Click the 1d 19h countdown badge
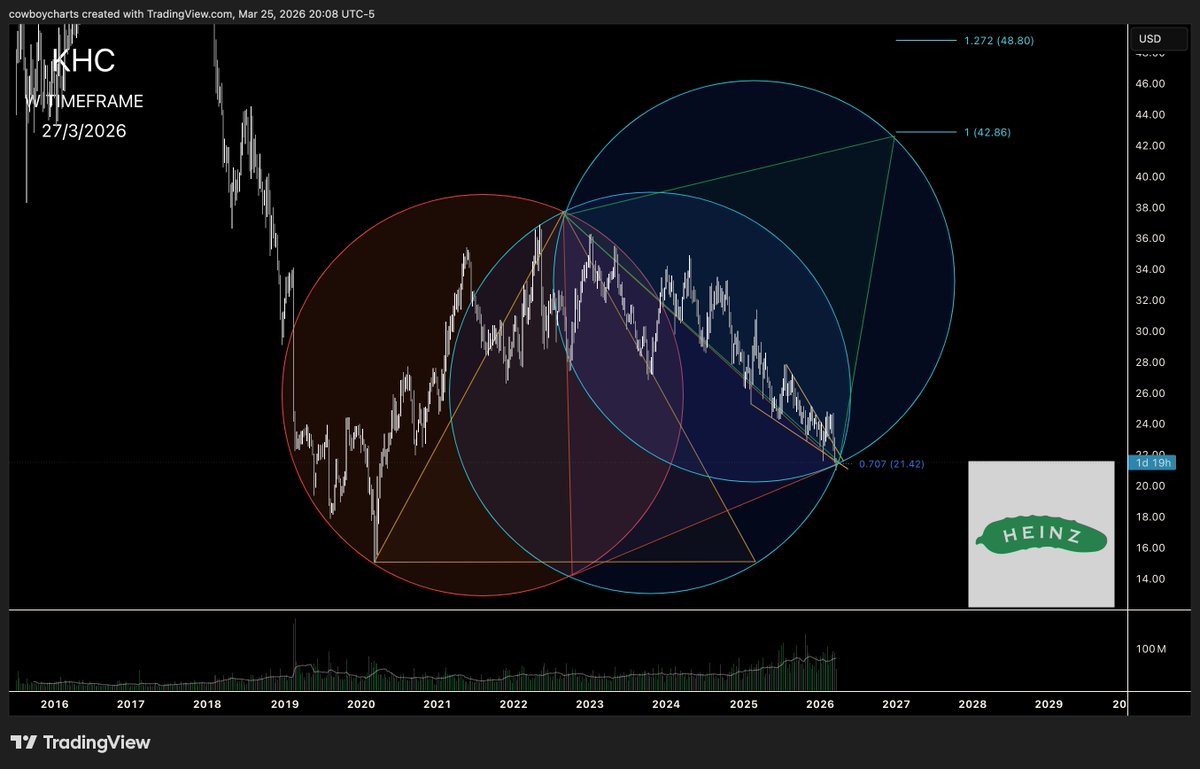The height and width of the screenshot is (769, 1200). (1152, 463)
